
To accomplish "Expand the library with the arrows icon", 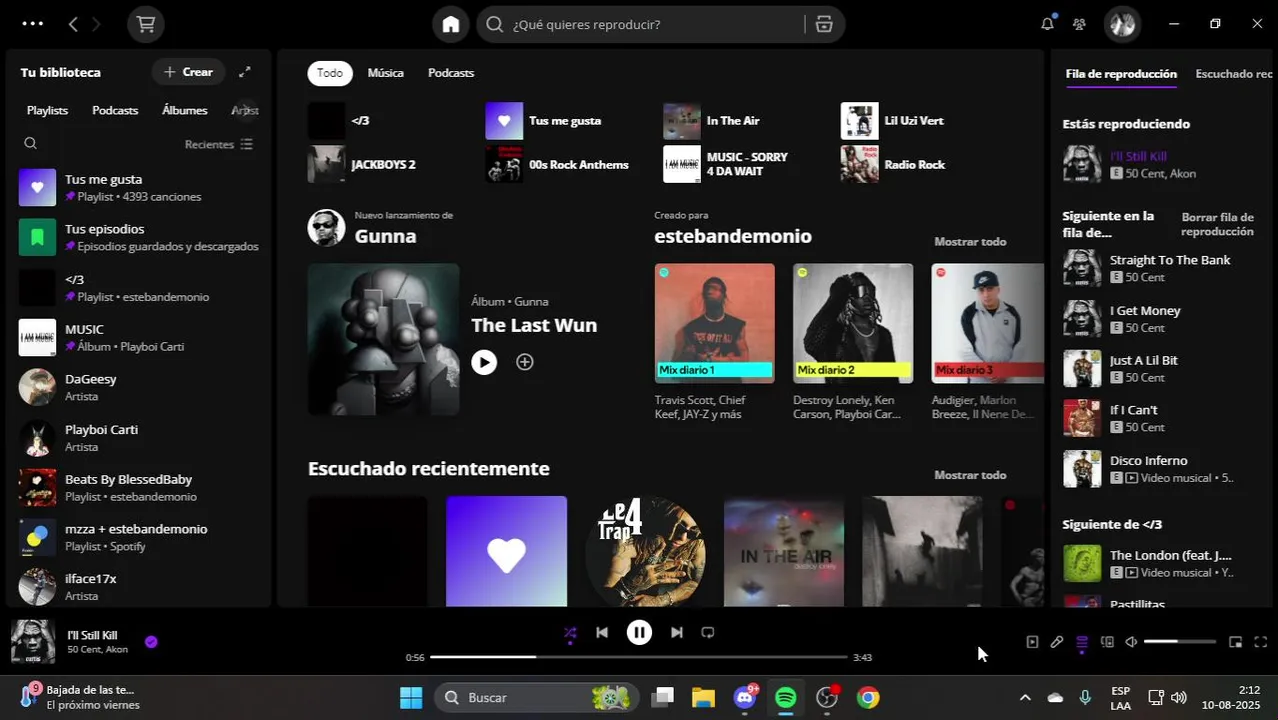I will 245,72.
